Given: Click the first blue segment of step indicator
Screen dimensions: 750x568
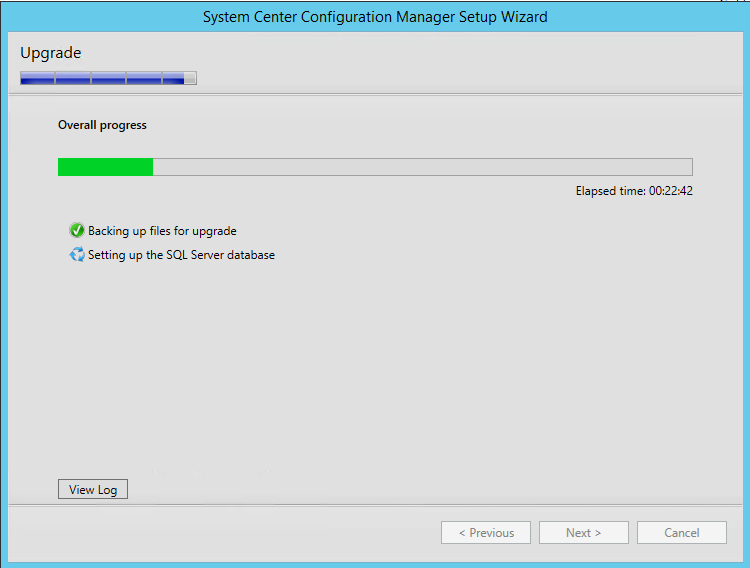Looking at the screenshot, I should [37, 78].
